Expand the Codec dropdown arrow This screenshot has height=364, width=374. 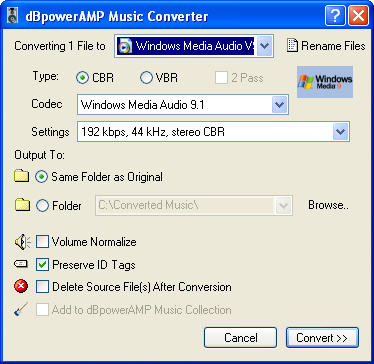279,105
